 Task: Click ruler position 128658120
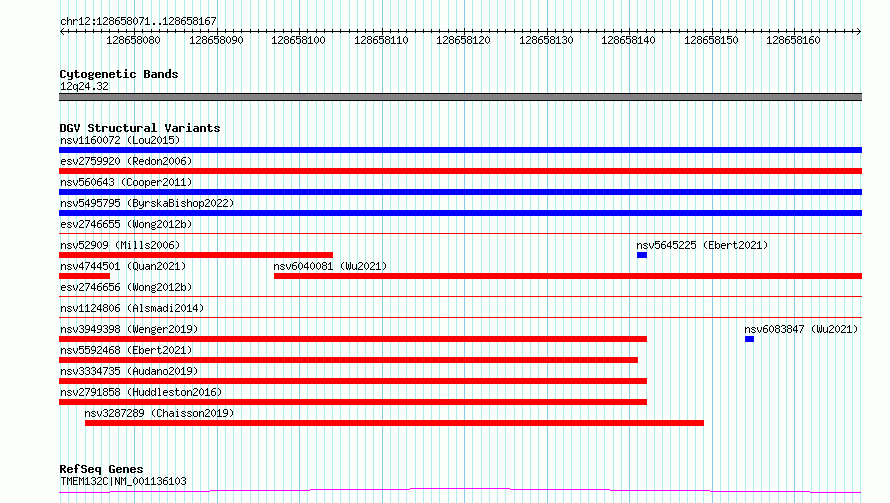click(x=464, y=40)
